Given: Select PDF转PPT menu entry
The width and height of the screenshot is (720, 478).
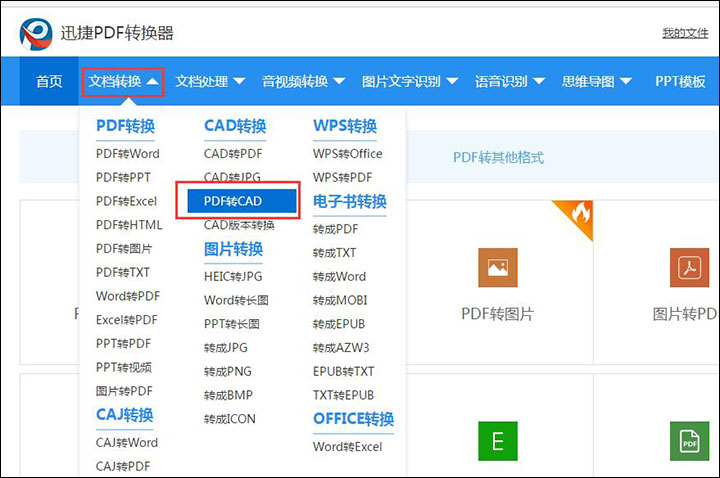Looking at the screenshot, I should pos(123,177).
